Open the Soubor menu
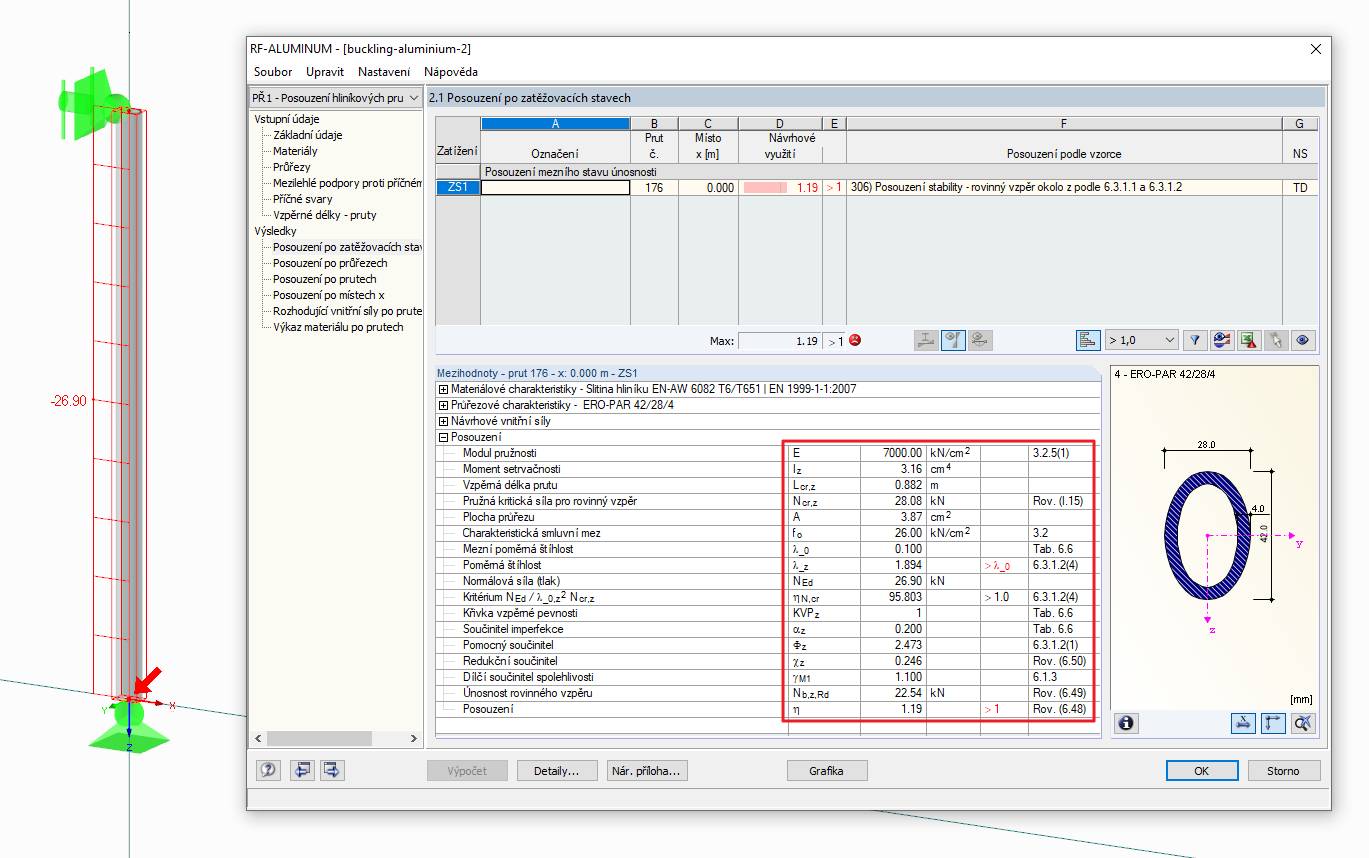Image resolution: width=1369 pixels, height=858 pixels. tap(273, 72)
